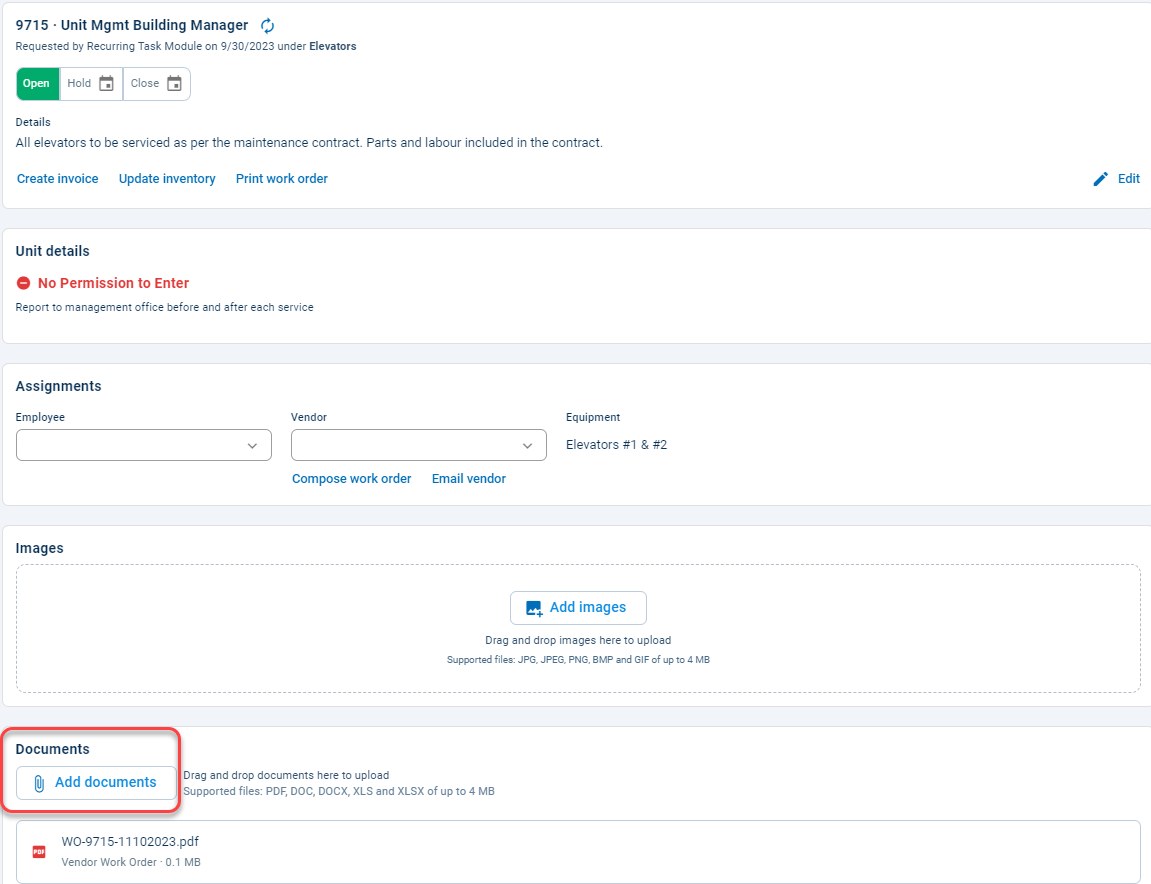The height and width of the screenshot is (884, 1151).
Task: Click the Create invoice link
Action: point(57,179)
